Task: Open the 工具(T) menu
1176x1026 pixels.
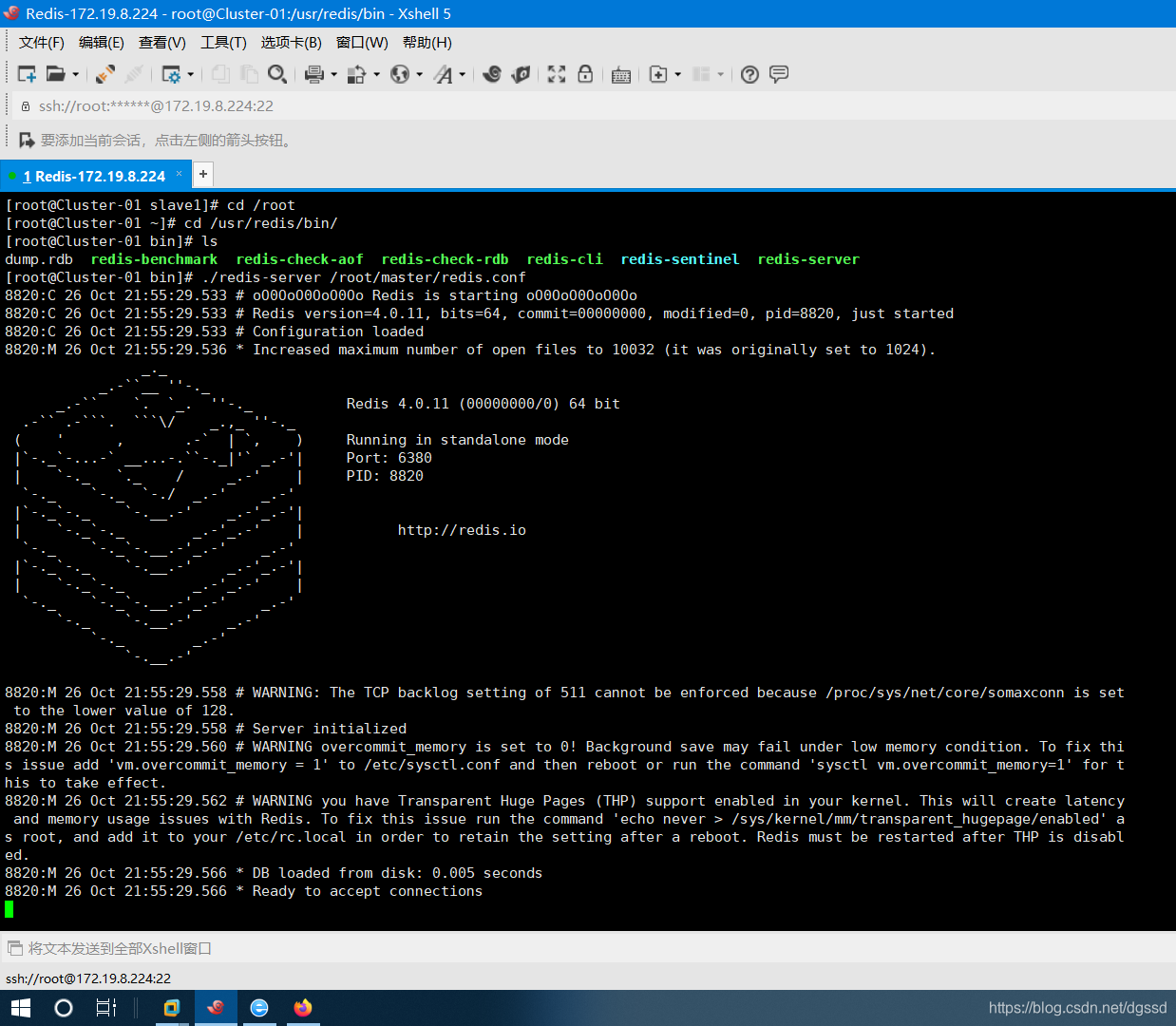Action: click(x=223, y=43)
